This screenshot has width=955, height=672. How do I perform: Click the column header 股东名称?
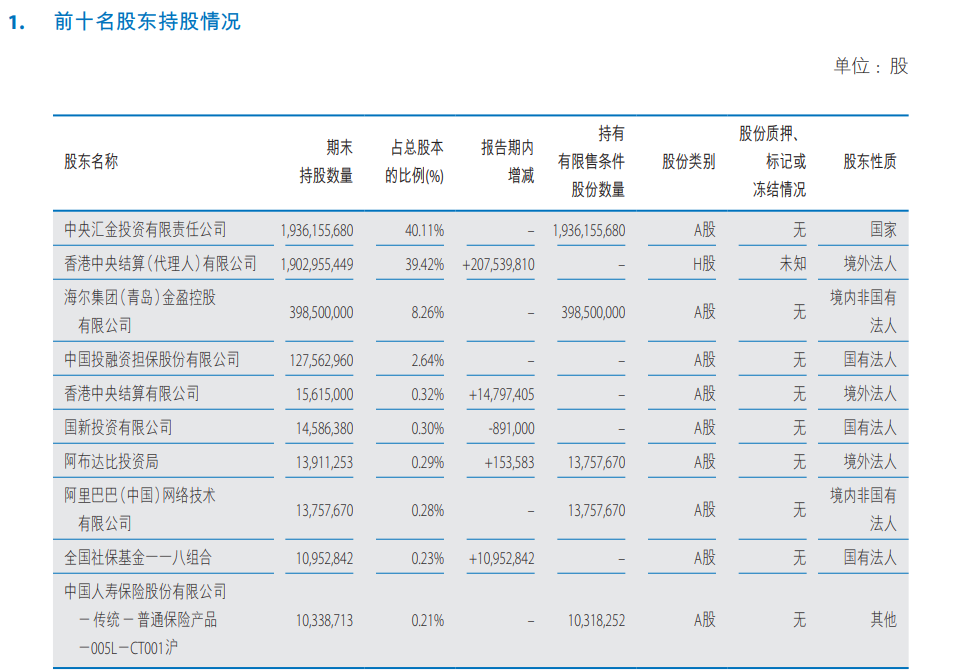(91, 161)
